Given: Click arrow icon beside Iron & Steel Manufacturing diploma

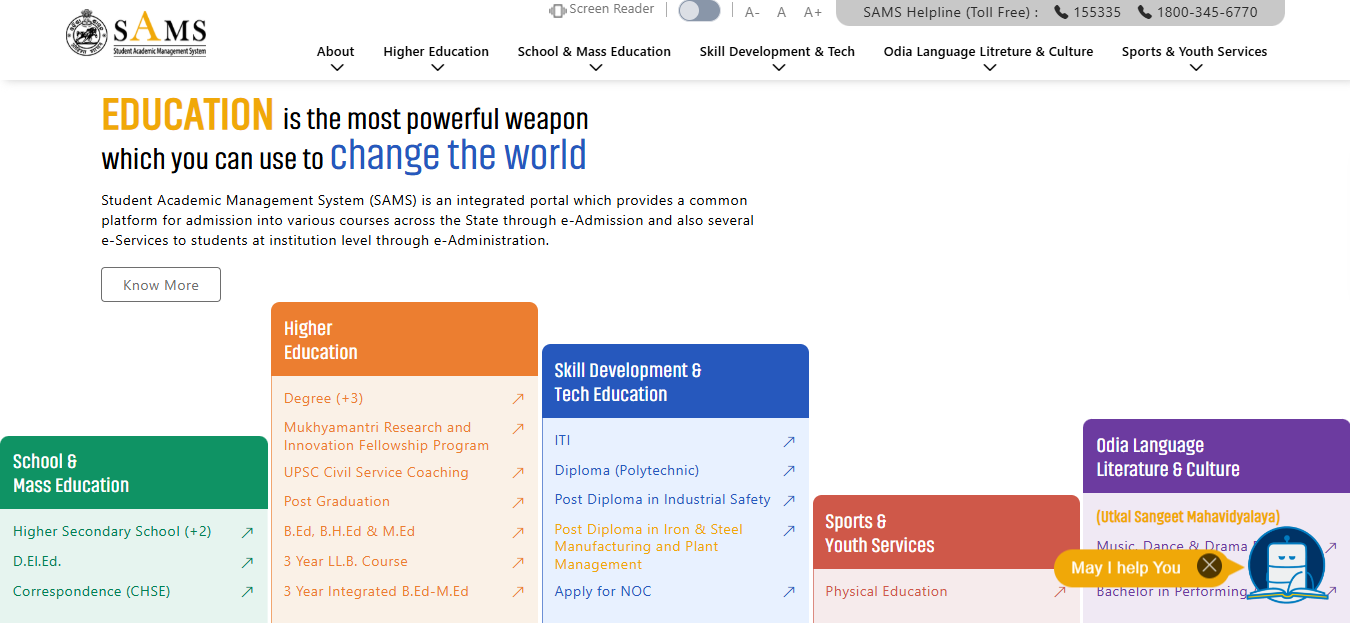Looking at the screenshot, I should pos(789,531).
